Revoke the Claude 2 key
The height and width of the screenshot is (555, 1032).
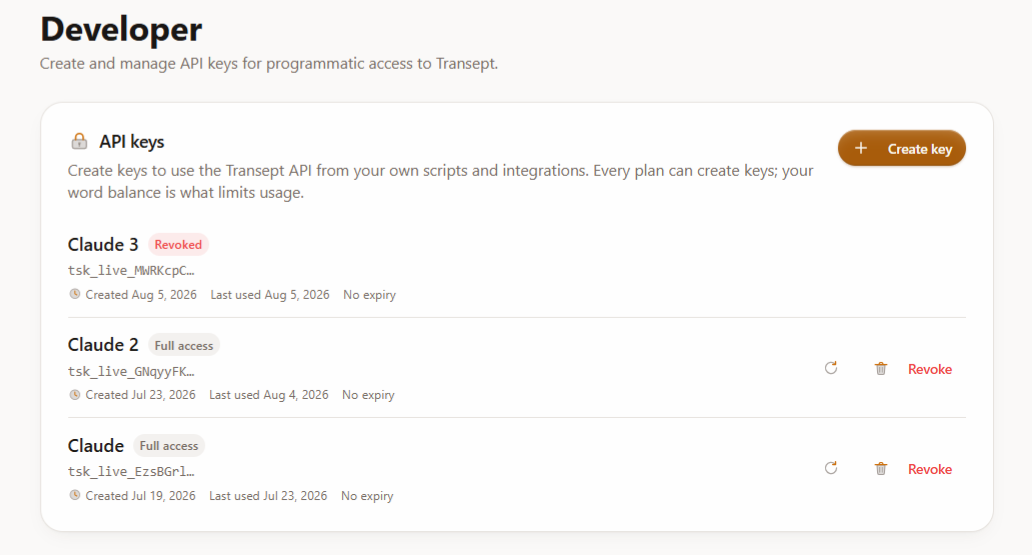929,369
